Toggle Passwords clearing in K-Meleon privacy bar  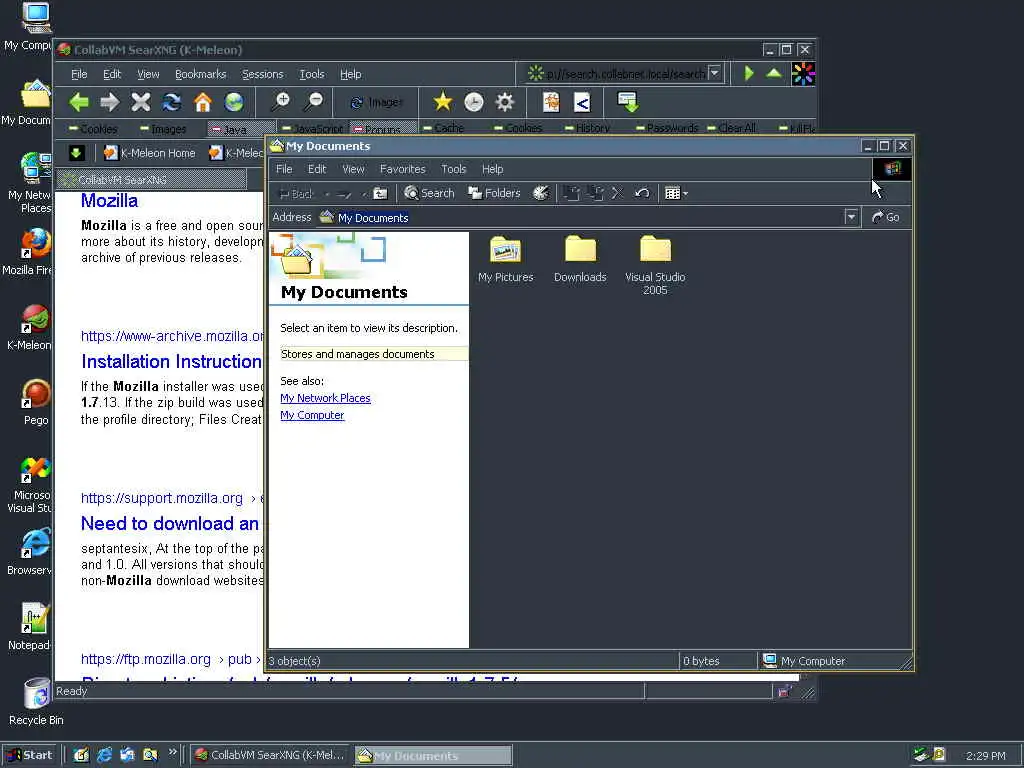[667, 128]
